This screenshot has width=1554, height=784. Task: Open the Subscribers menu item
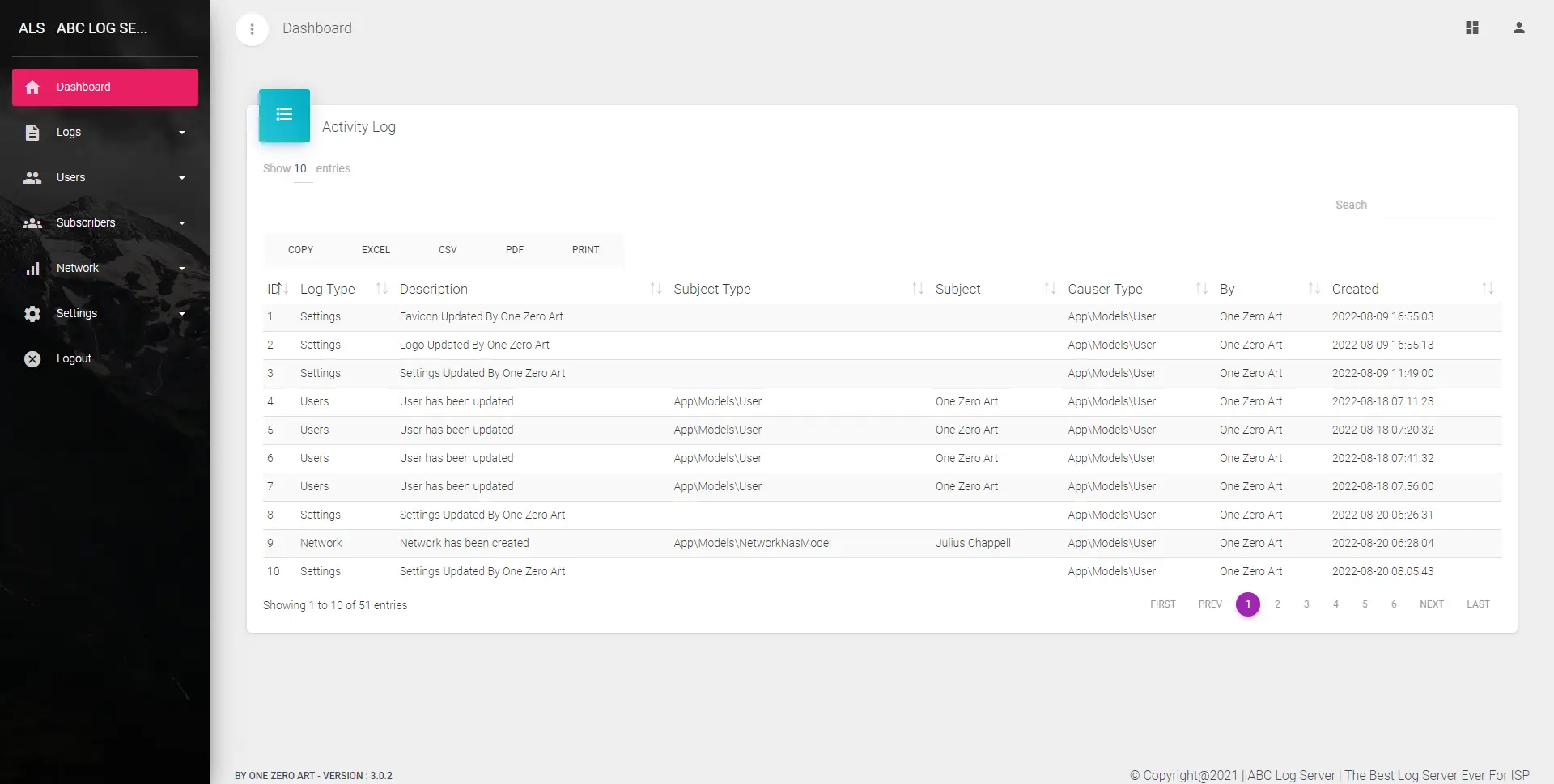click(105, 223)
